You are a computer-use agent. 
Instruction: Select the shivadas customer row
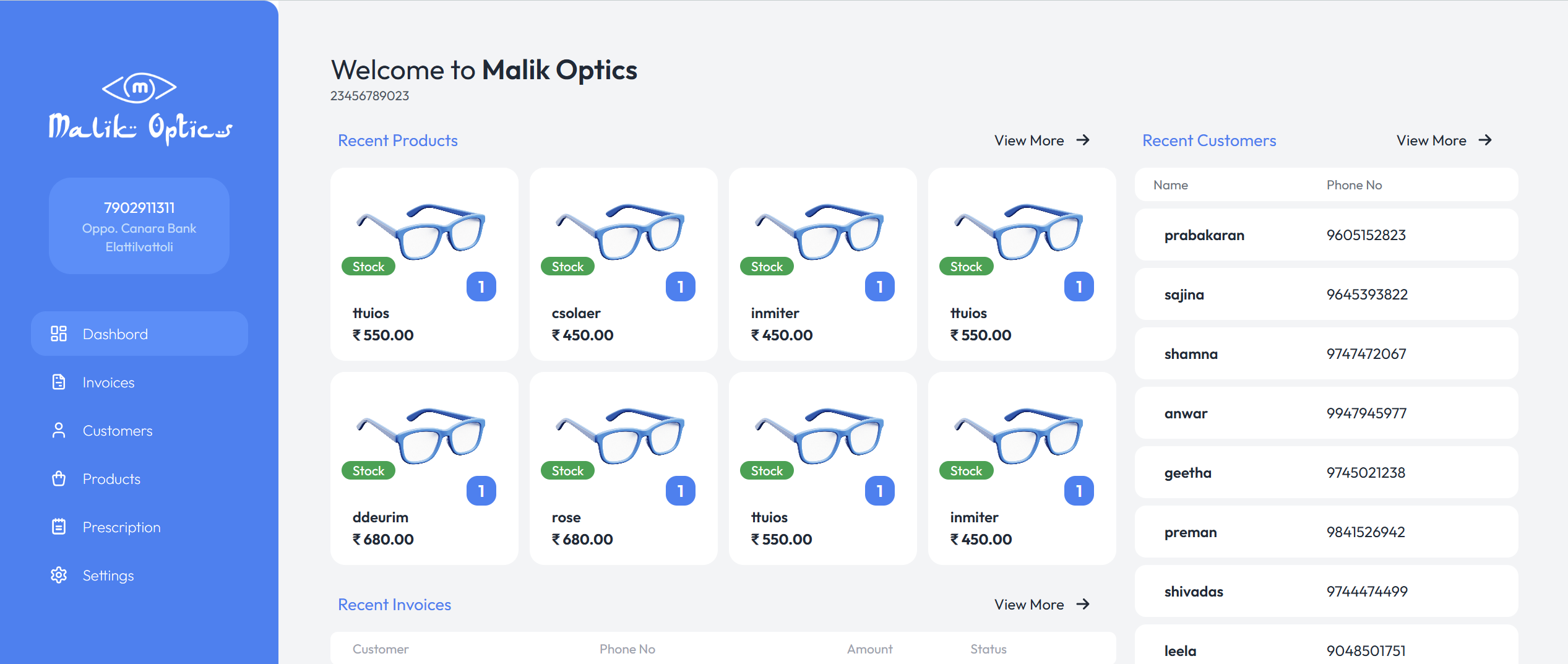pos(1326,592)
